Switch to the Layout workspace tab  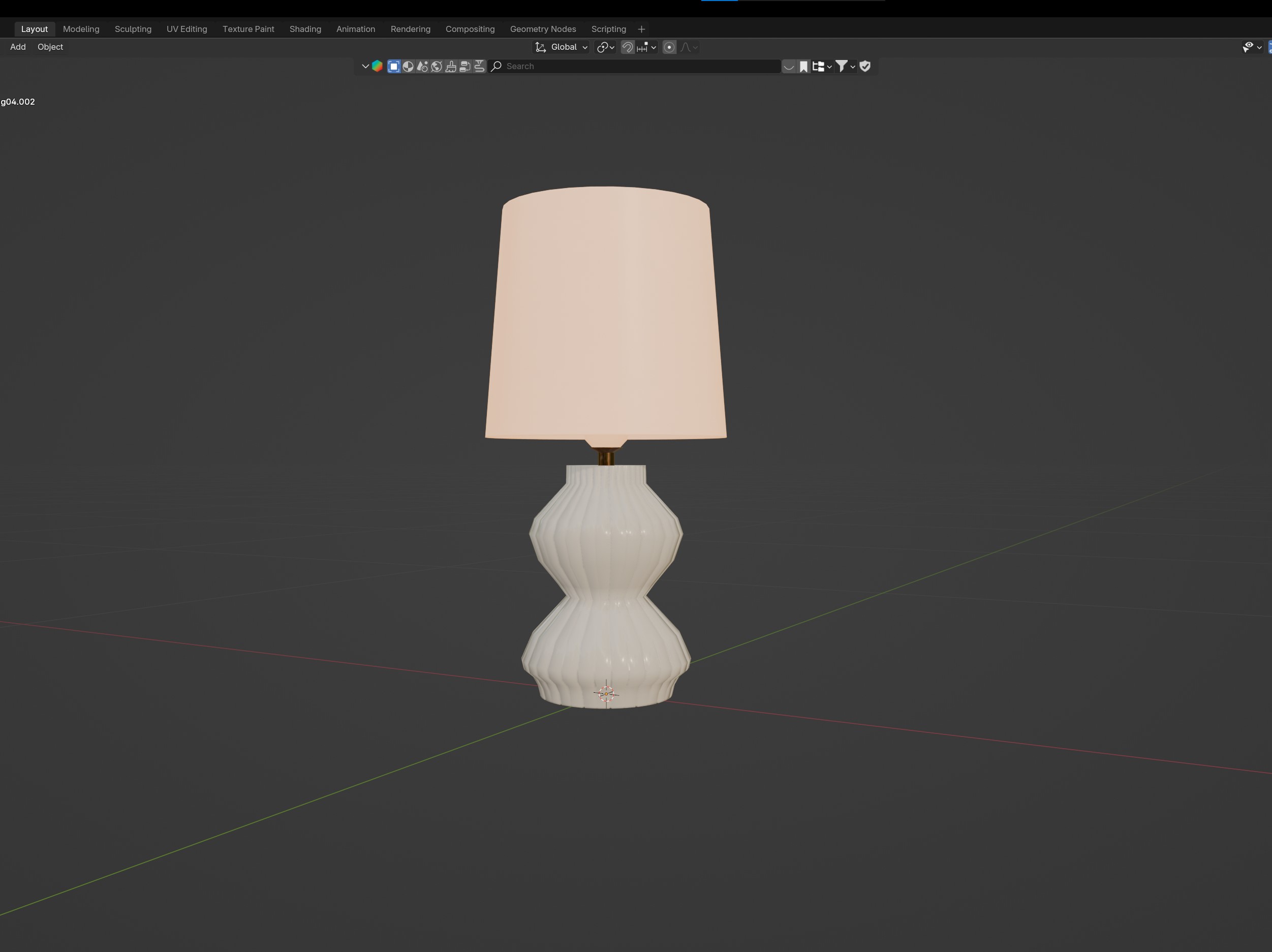tap(35, 29)
